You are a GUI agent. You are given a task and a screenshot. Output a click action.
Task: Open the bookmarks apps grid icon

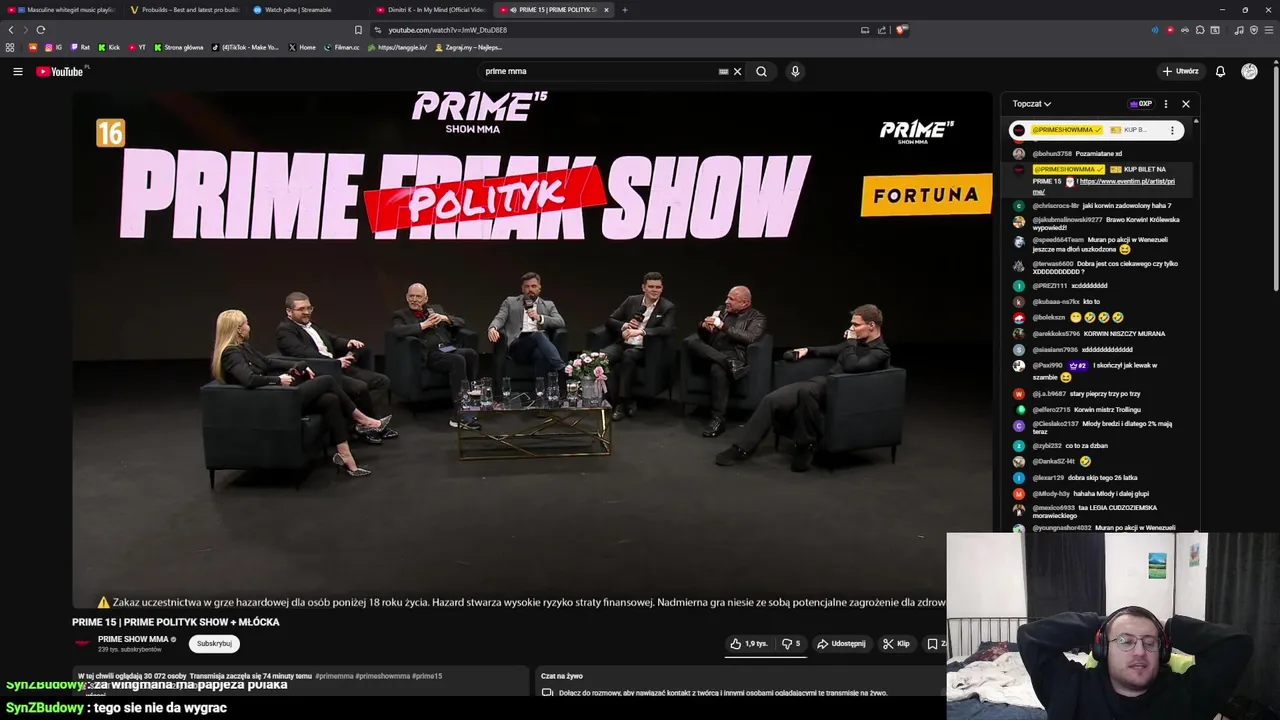(10, 47)
